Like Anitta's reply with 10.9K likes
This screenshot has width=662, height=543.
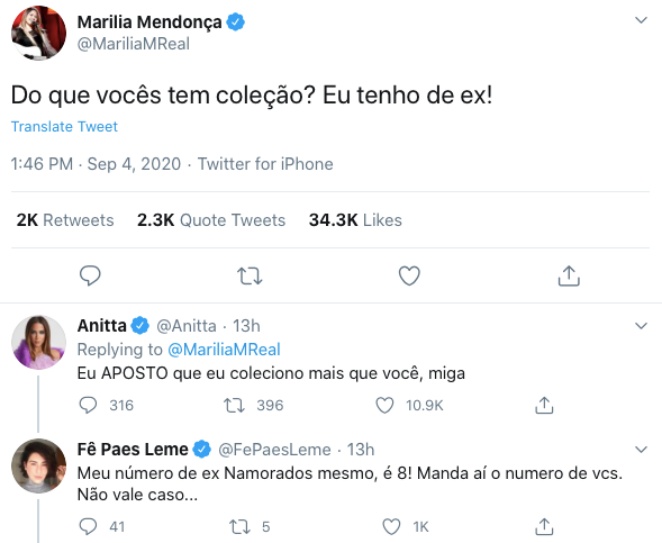coord(385,405)
